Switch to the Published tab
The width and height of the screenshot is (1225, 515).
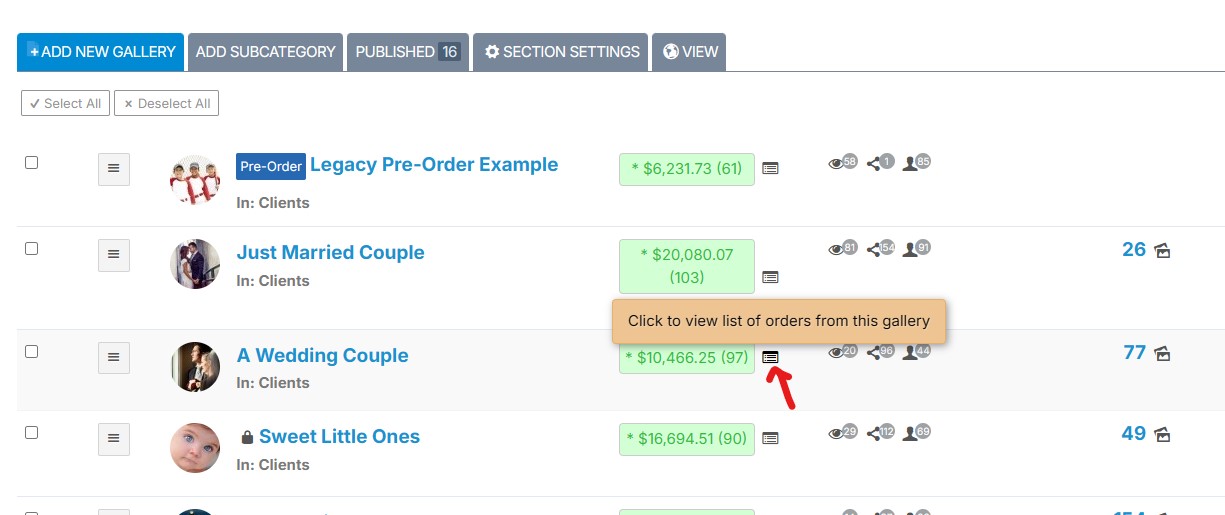[408, 52]
